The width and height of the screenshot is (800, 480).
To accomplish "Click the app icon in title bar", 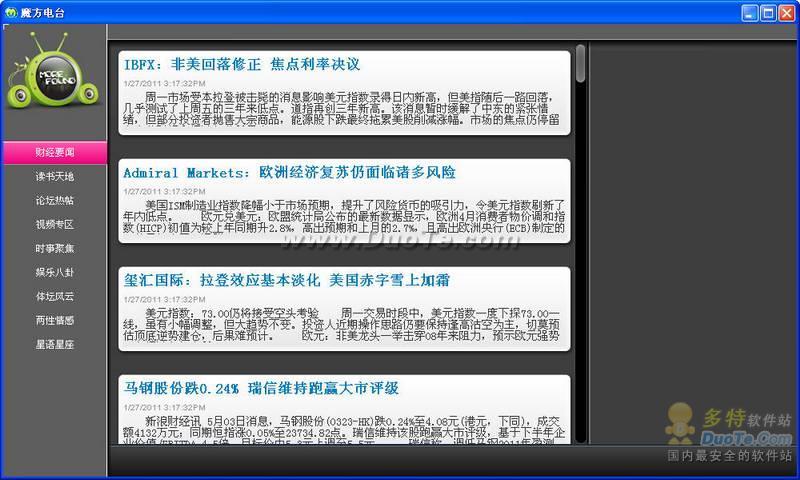I will 10,12.
